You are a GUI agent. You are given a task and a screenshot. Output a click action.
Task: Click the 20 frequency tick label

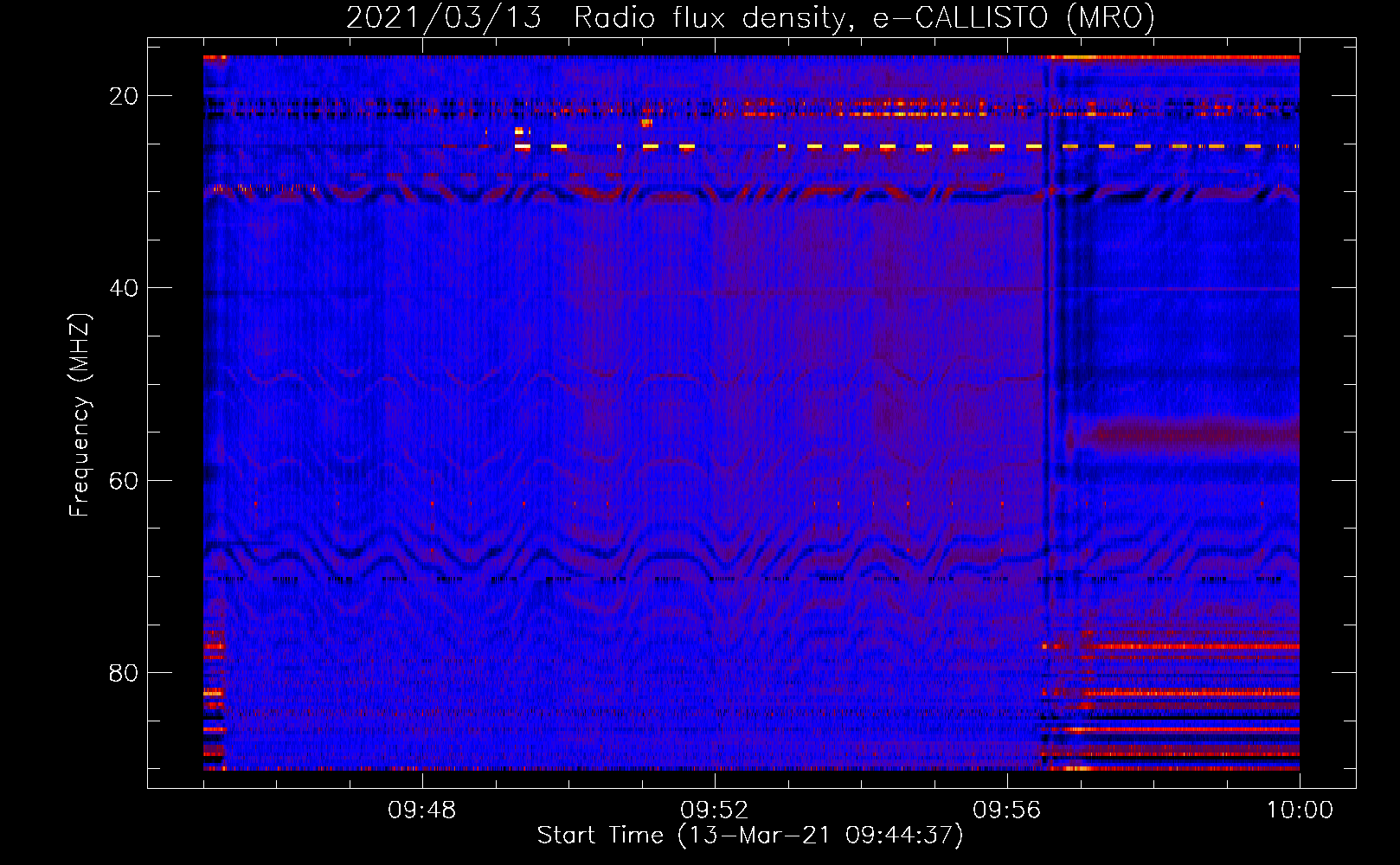124,96
